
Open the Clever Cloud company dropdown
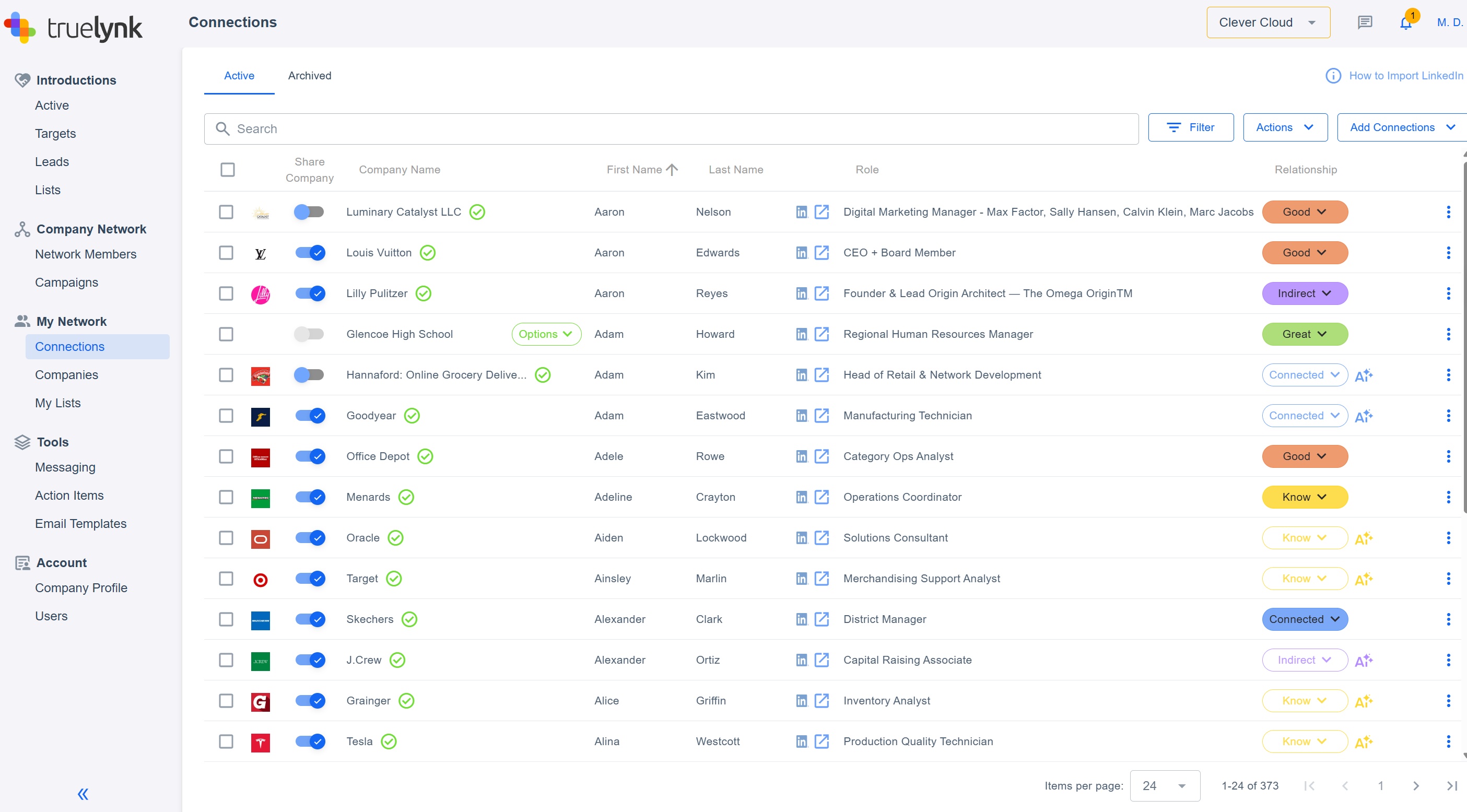pos(1268,23)
